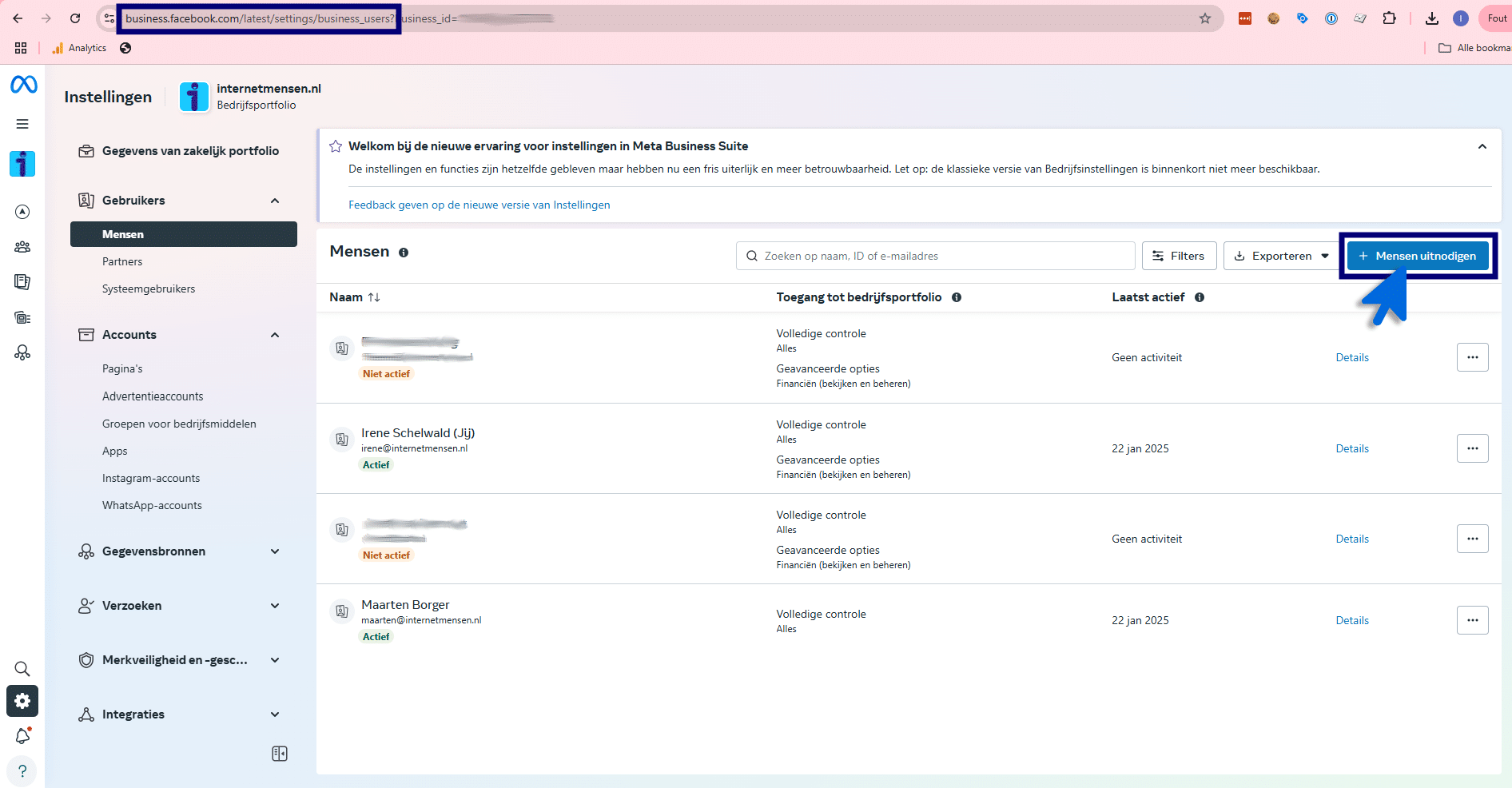Click info icon beside Laatst actief
This screenshot has height=788, width=1512.
1200,297
